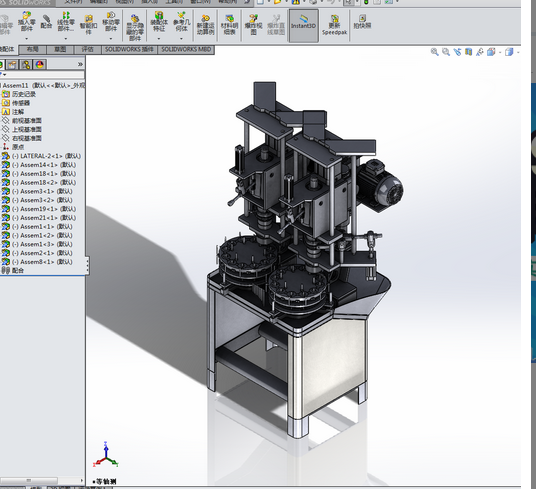Click the feature tree horizontal scrollbar
The height and width of the screenshot is (489, 536).
[28, 480]
